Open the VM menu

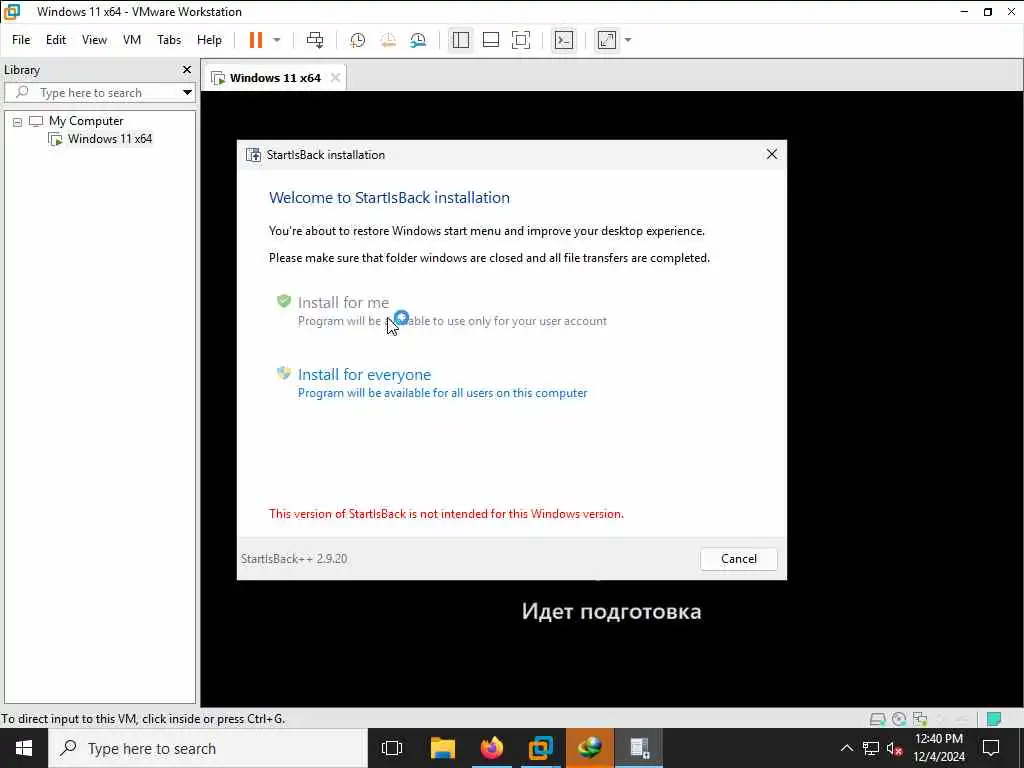(132, 40)
